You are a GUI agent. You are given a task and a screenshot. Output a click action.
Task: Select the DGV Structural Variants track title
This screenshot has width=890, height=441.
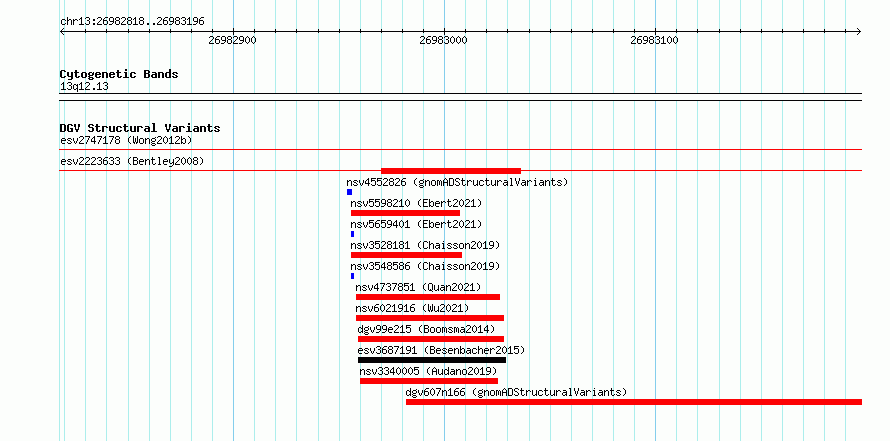pyautogui.click(x=140, y=128)
